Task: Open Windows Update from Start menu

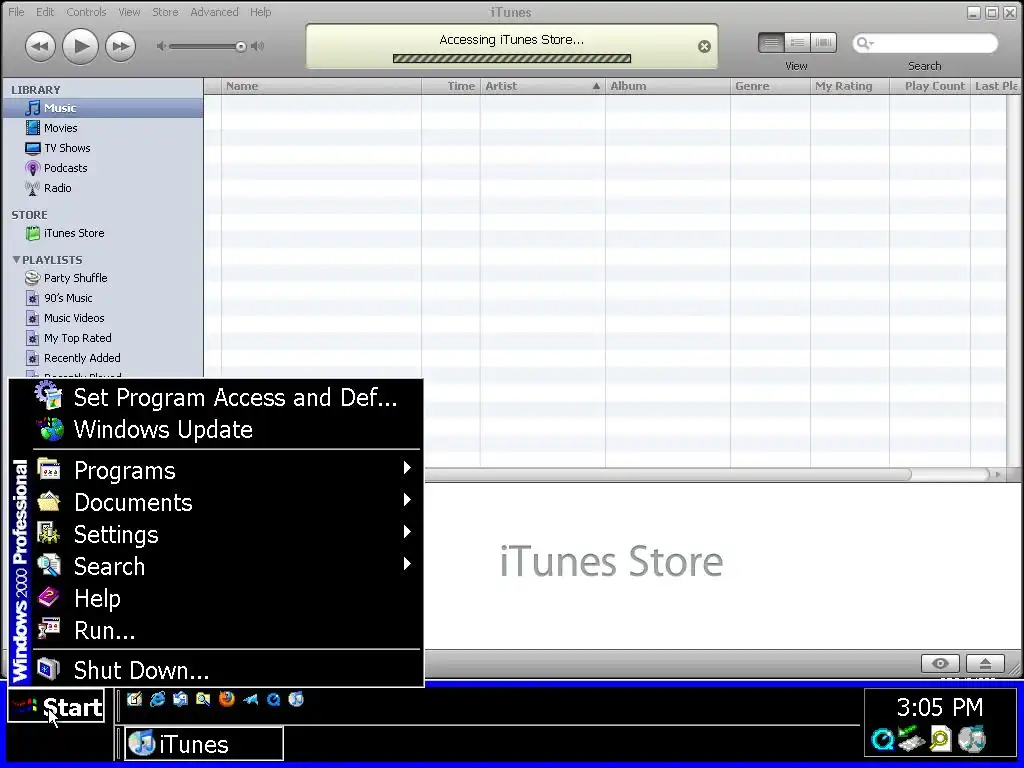Action: [x=228, y=430]
